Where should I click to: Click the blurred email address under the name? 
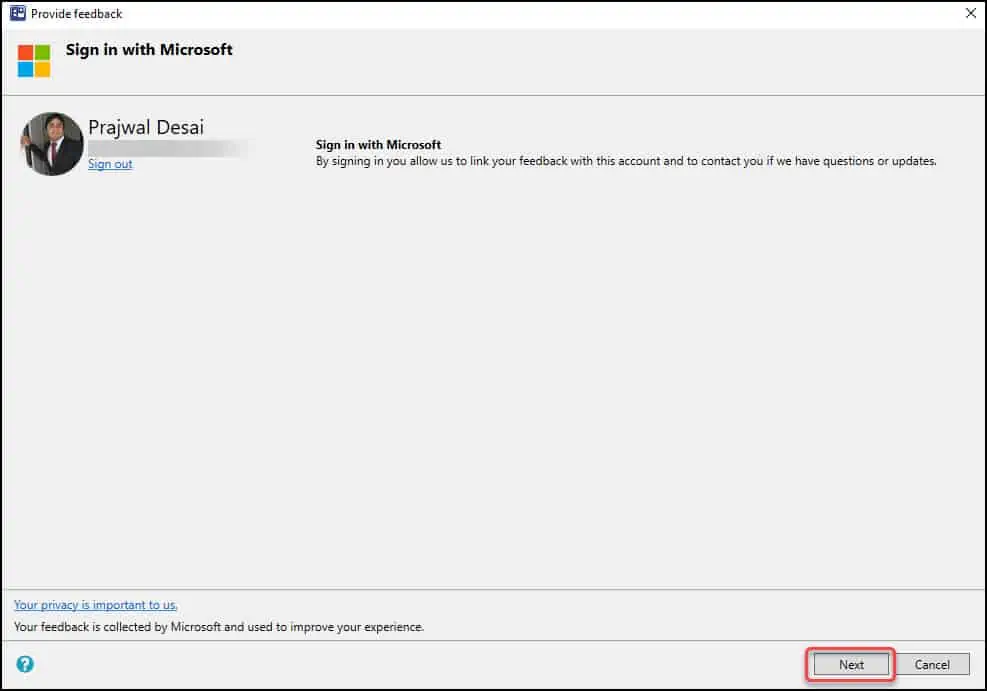[167, 149]
